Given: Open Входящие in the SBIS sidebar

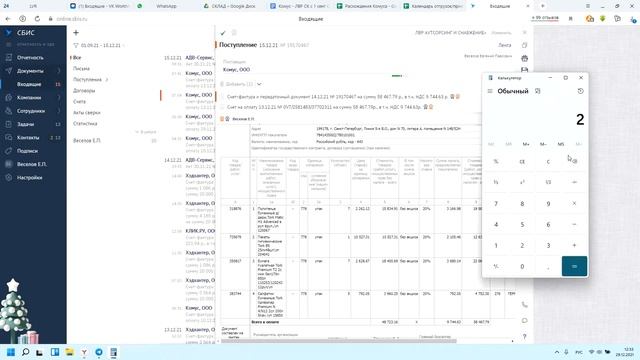Looking at the screenshot, I should (x=29, y=84).
